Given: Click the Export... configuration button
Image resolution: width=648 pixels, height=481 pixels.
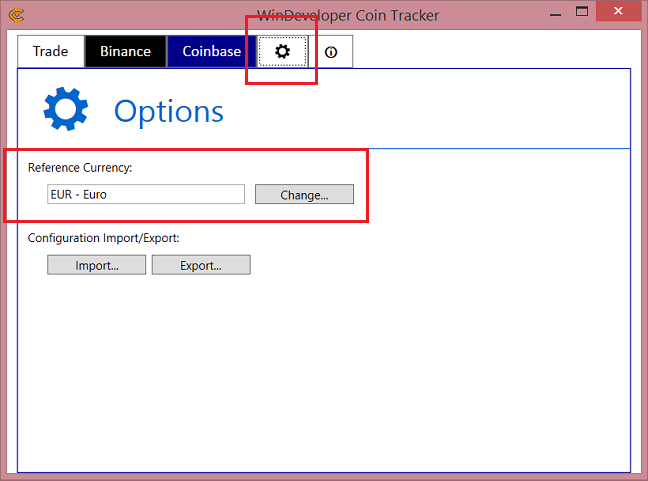Looking at the screenshot, I should [x=201, y=265].
